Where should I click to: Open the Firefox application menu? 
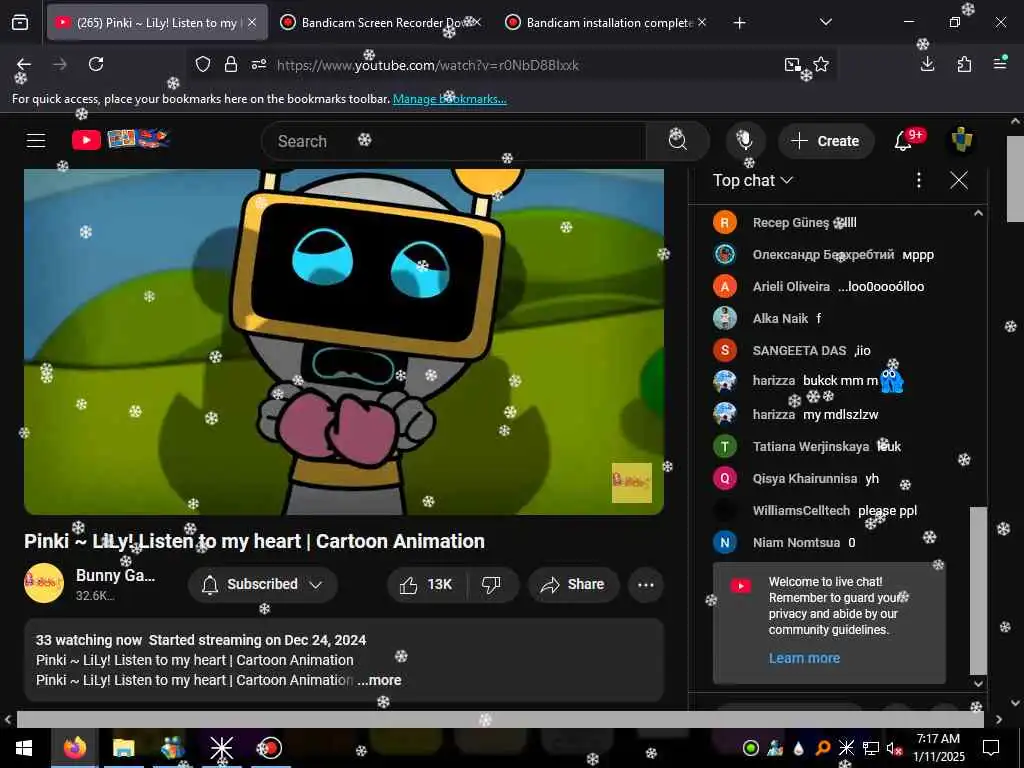(1000, 63)
